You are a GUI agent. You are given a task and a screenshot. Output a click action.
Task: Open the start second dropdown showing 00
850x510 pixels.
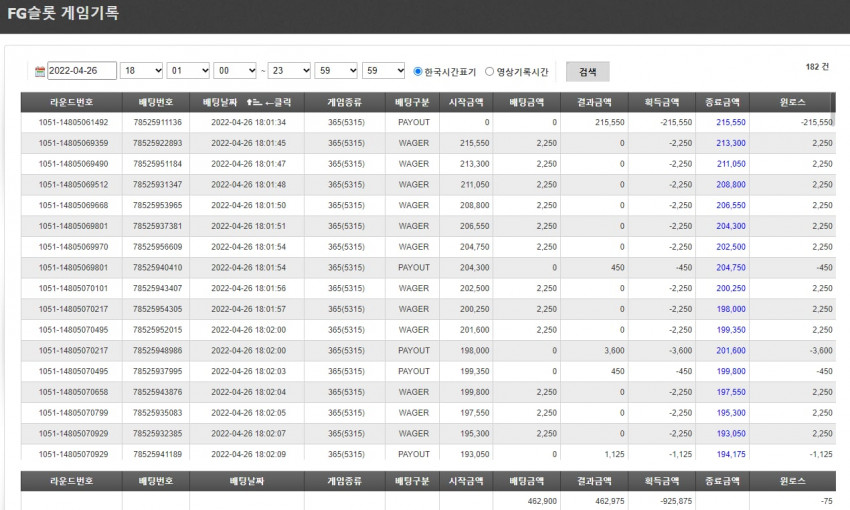pyautogui.click(x=235, y=70)
